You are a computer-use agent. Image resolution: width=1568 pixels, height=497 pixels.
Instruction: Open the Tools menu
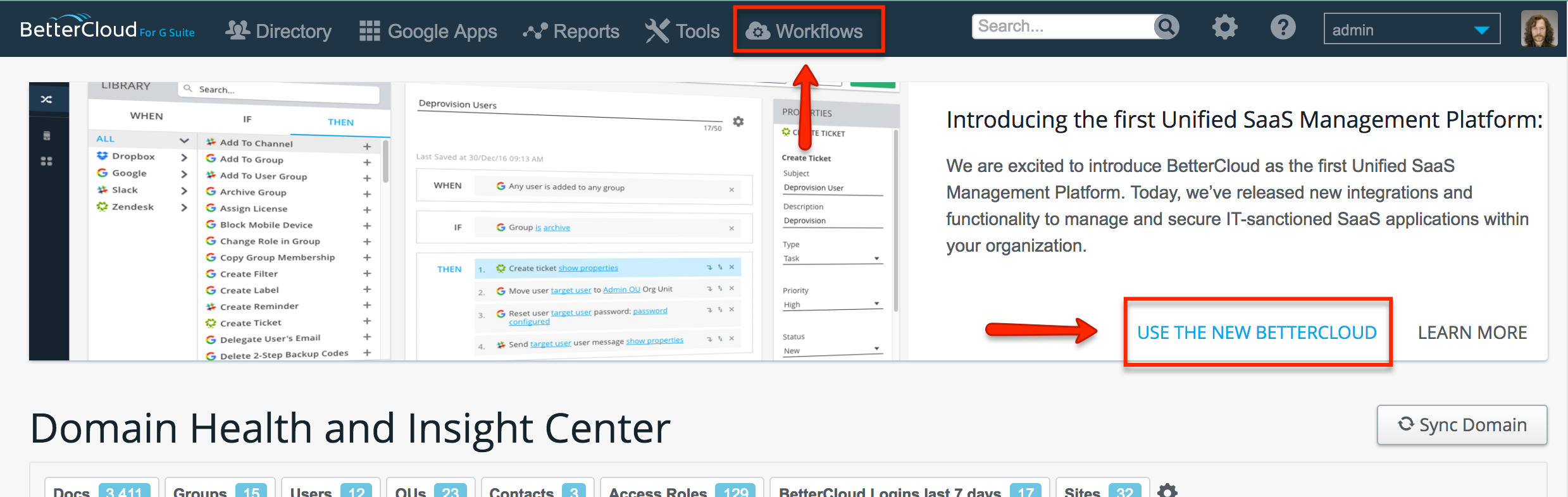[682, 31]
